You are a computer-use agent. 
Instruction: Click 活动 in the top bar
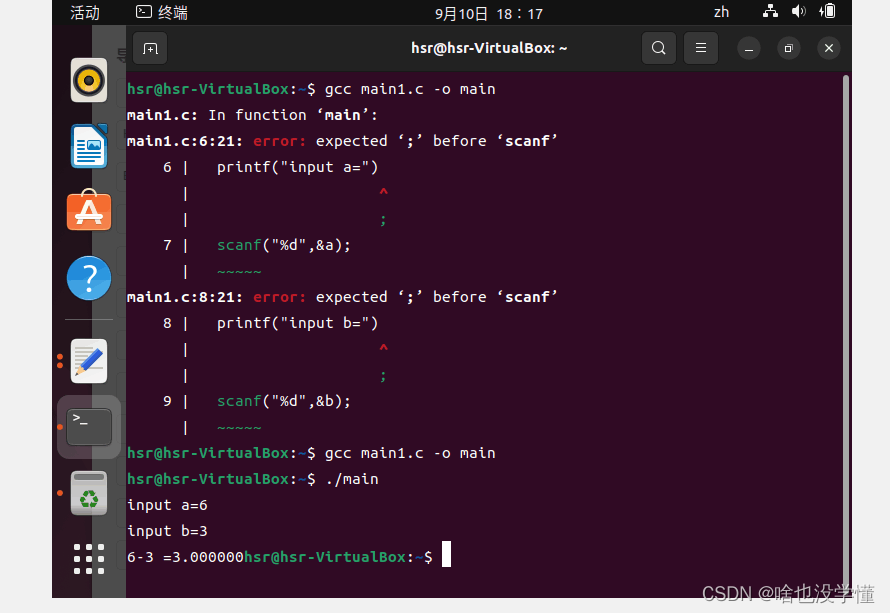(83, 13)
